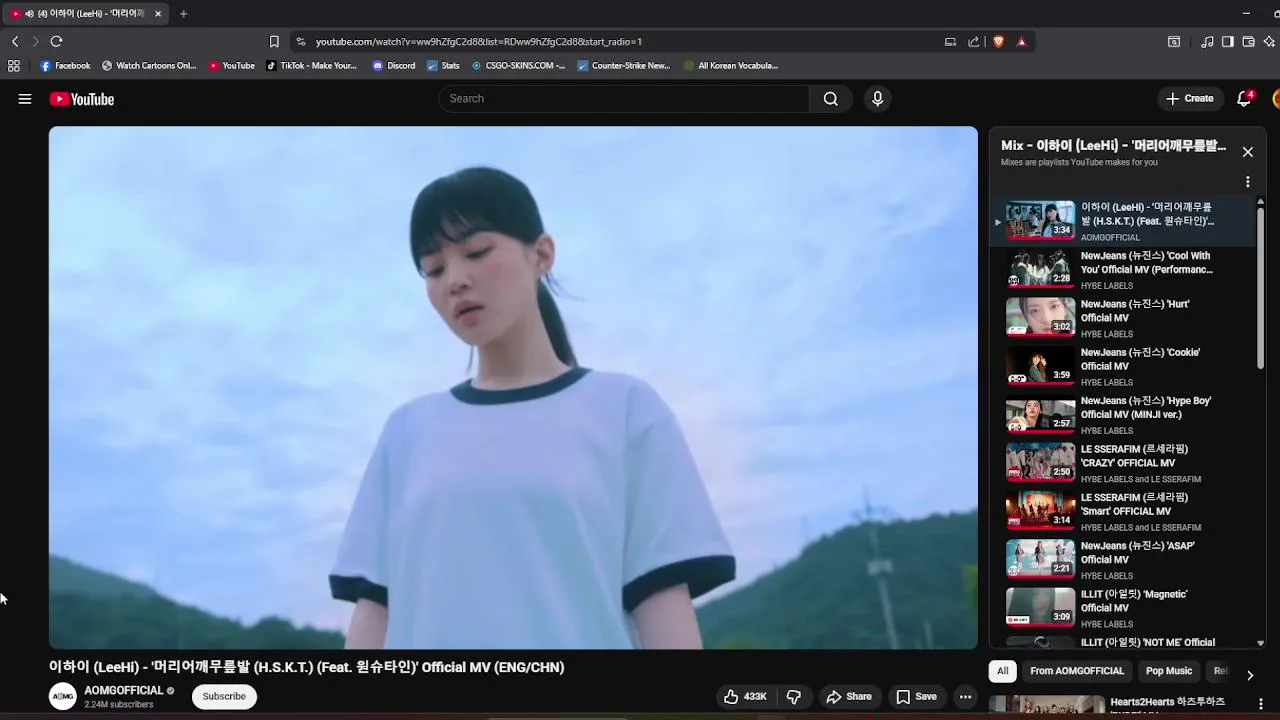This screenshot has width=1280, height=720.
Task: Open TikTok bookmark
Action: tap(312, 66)
